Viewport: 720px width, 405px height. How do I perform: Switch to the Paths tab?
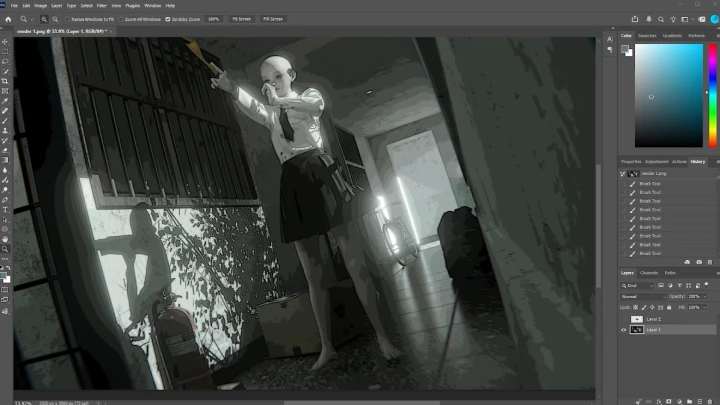point(670,273)
